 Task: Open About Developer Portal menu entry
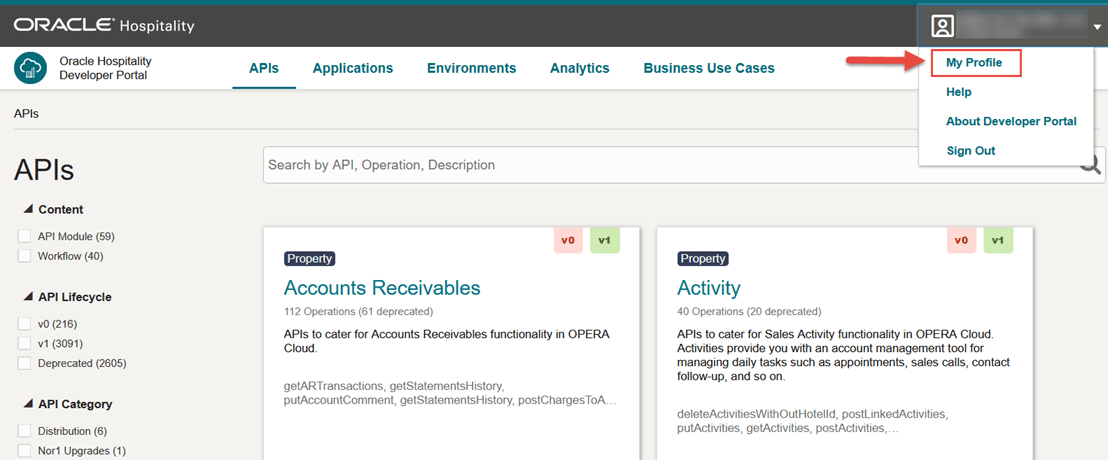coord(1011,122)
